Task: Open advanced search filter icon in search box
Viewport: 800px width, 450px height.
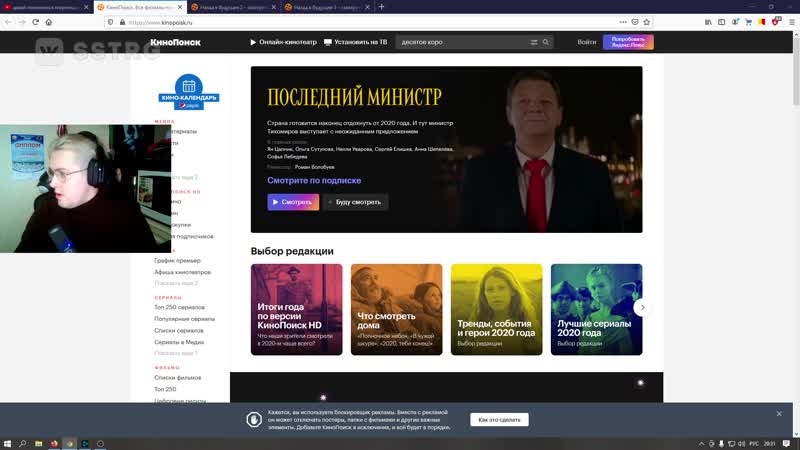Action: click(x=534, y=42)
